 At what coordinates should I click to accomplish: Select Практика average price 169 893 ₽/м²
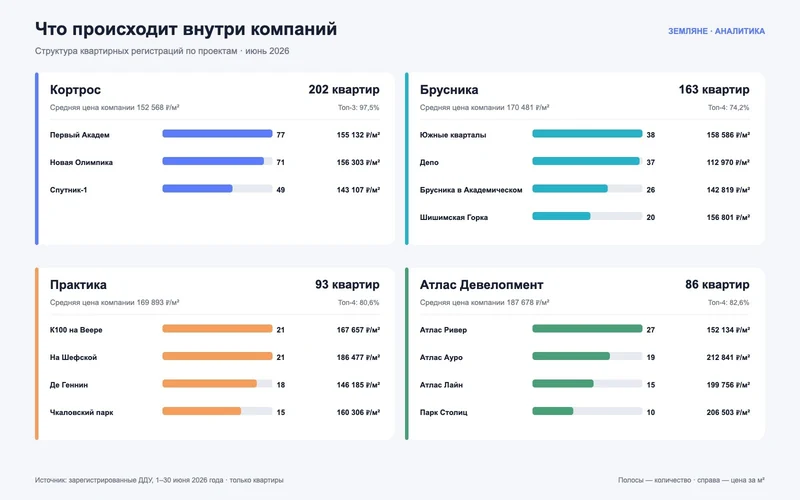(114, 303)
